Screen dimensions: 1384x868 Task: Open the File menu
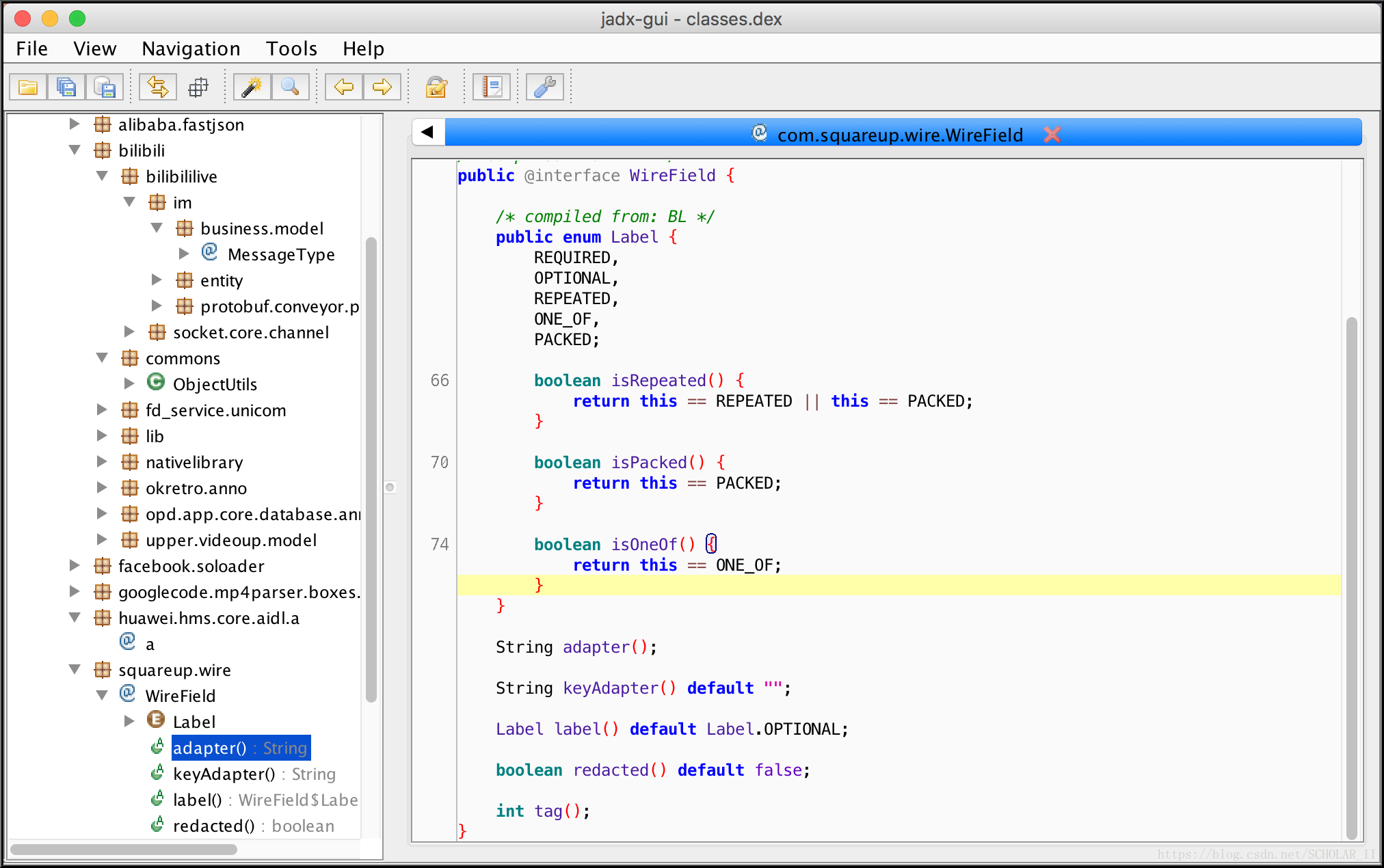coord(31,49)
